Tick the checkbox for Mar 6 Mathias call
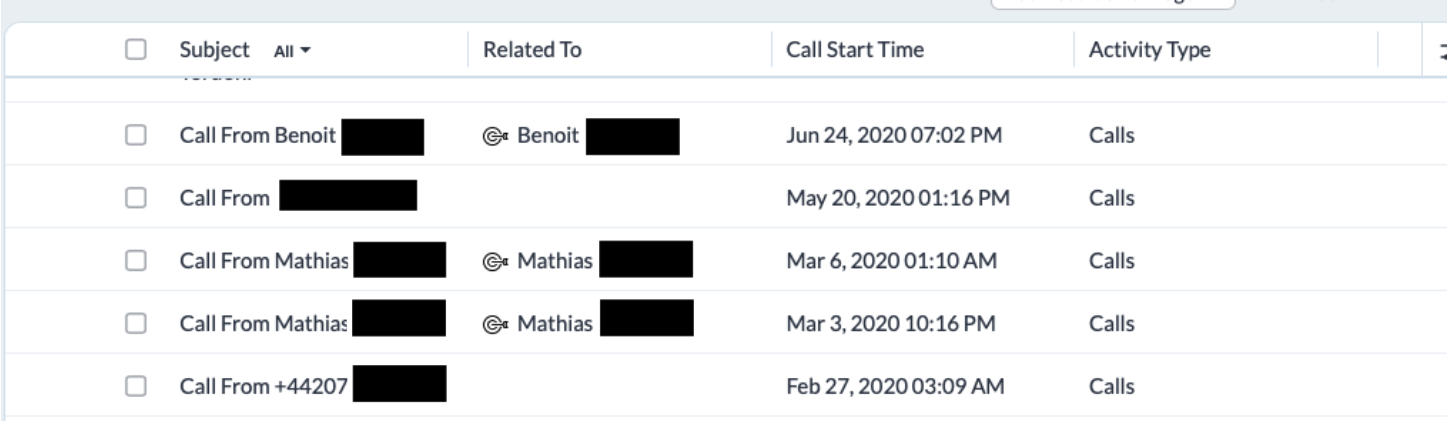 tap(138, 262)
